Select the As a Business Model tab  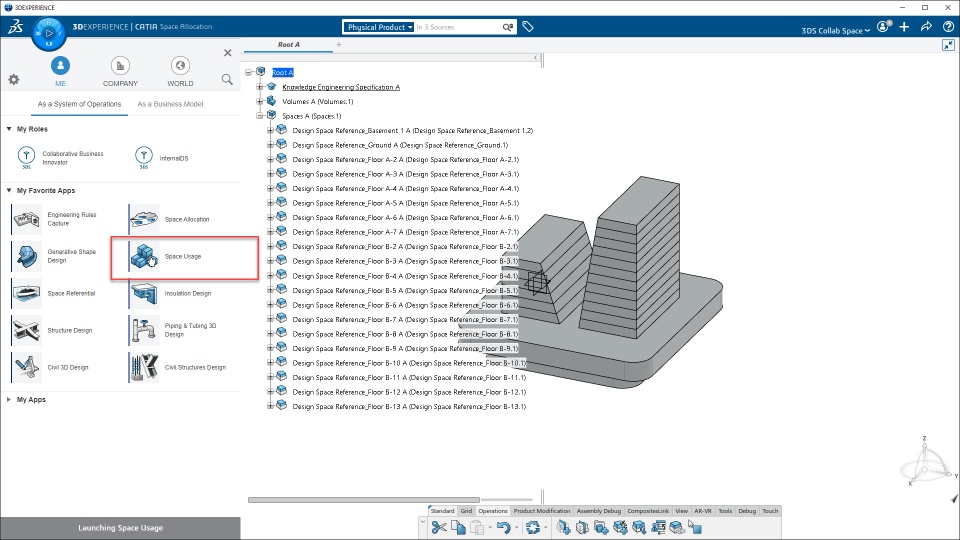[170, 104]
